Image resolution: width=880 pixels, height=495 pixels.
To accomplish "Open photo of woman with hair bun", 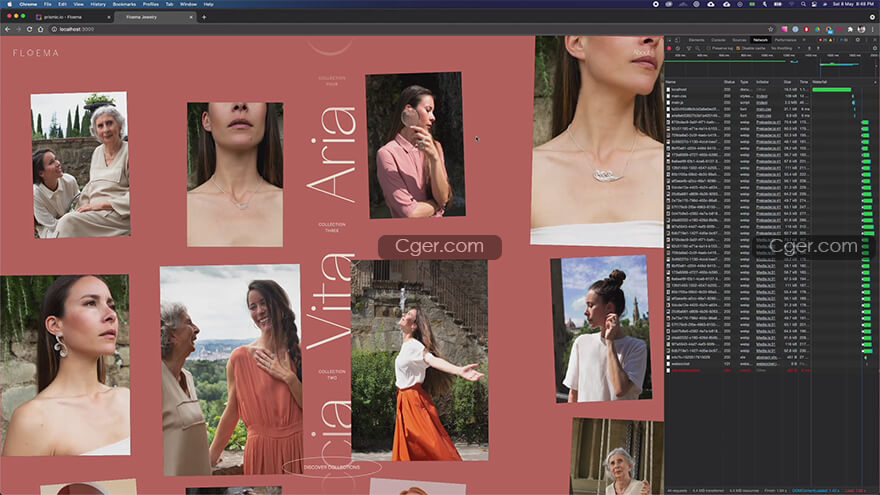I will pyautogui.click(x=602, y=329).
